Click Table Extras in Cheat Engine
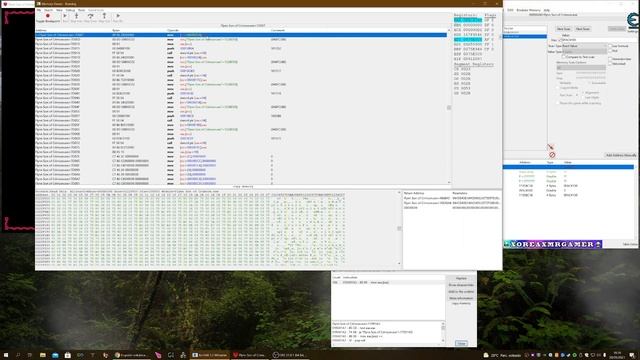 coord(630,244)
